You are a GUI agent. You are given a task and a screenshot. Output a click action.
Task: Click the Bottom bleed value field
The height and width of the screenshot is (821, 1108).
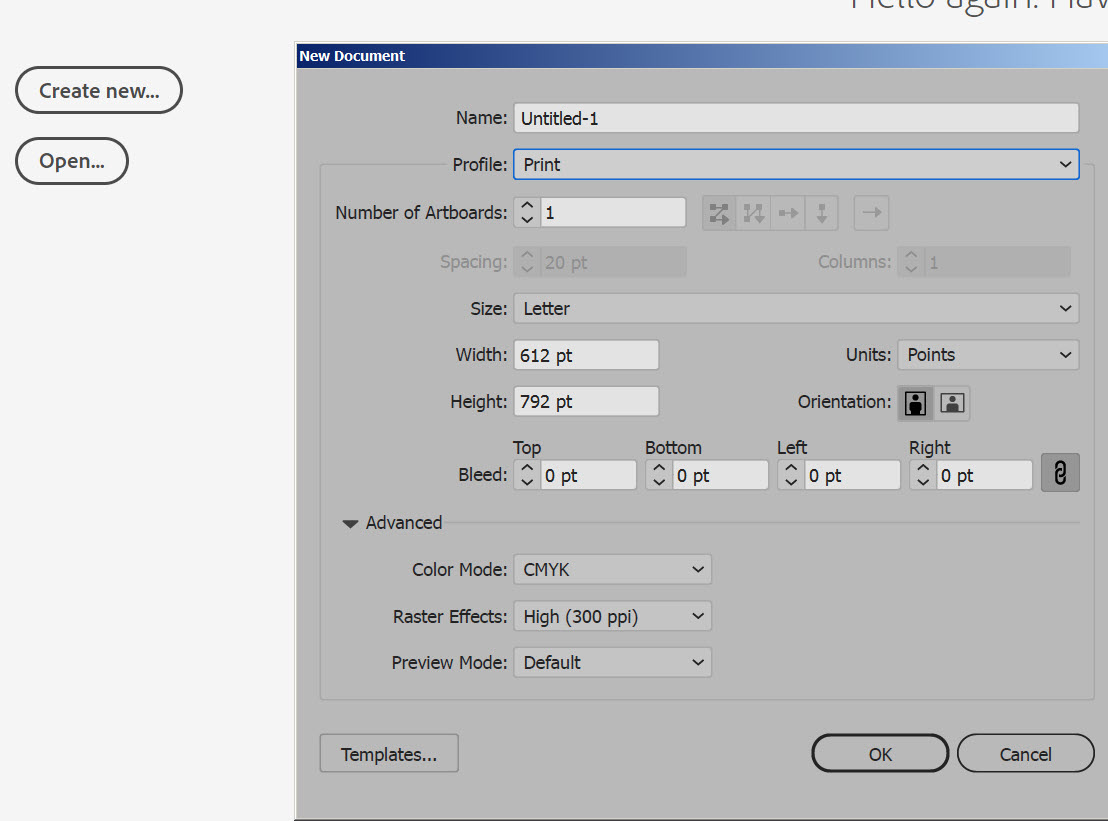click(x=720, y=475)
